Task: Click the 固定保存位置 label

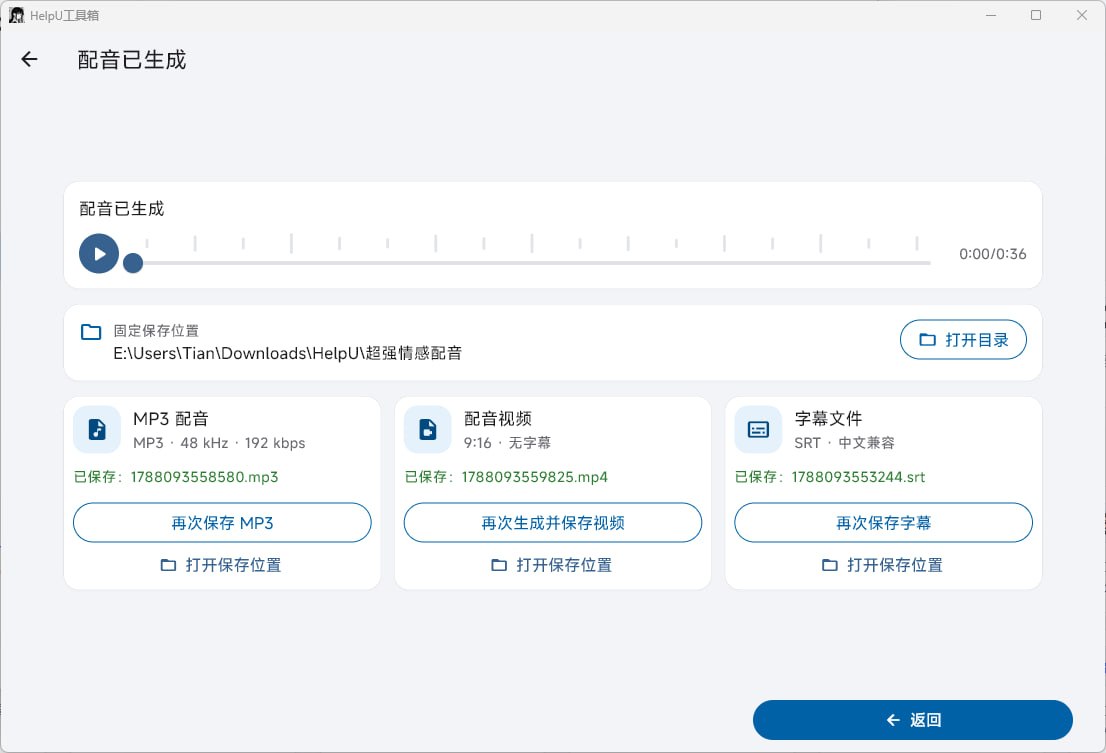Action: coord(156,331)
